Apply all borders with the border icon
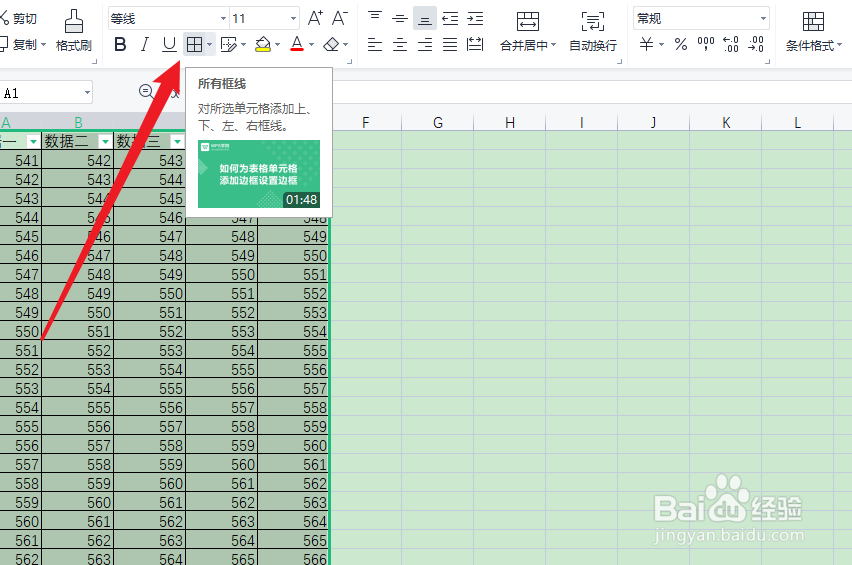Viewport: 852px width, 565px height. [x=194, y=45]
